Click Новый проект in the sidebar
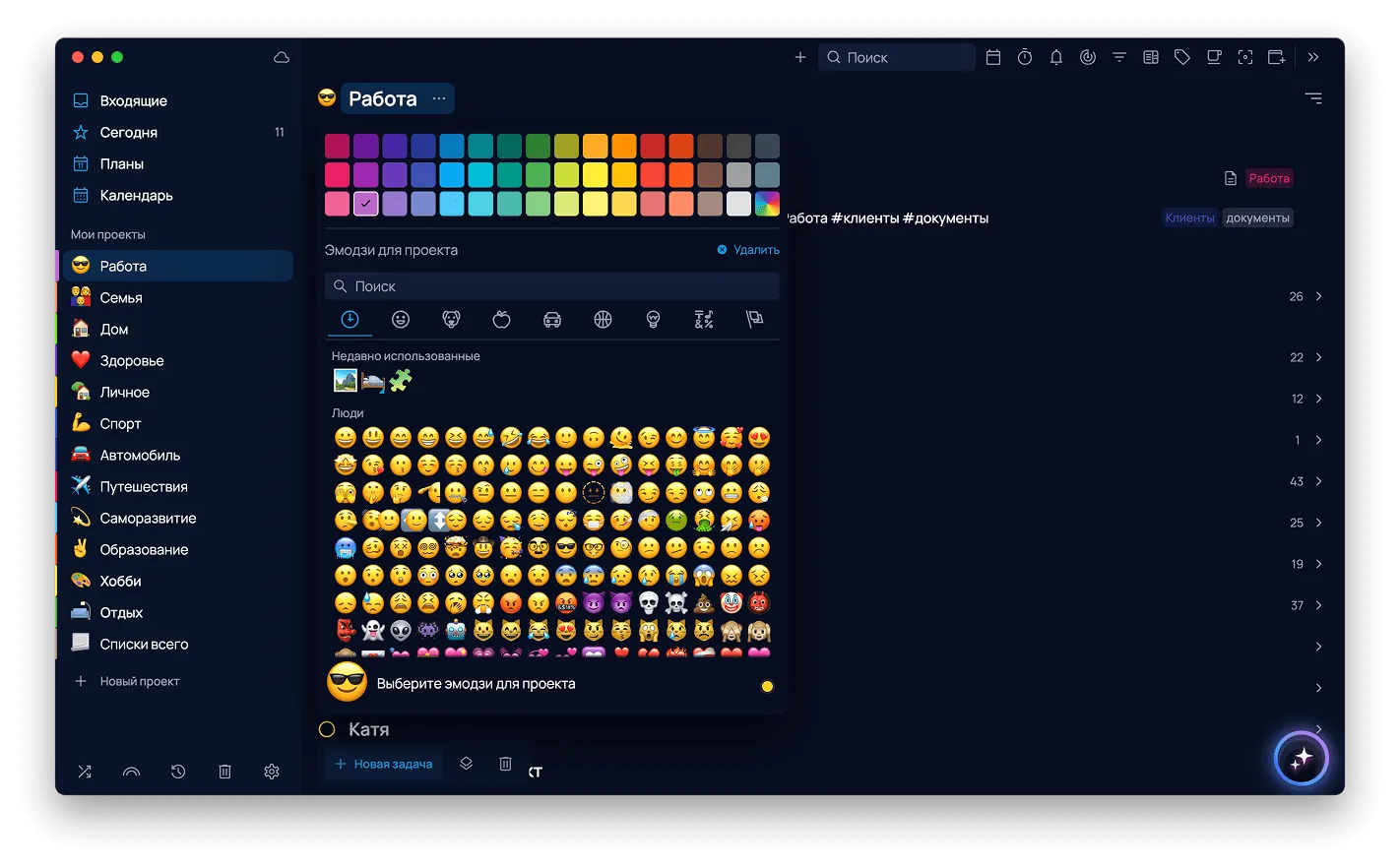 (x=128, y=681)
